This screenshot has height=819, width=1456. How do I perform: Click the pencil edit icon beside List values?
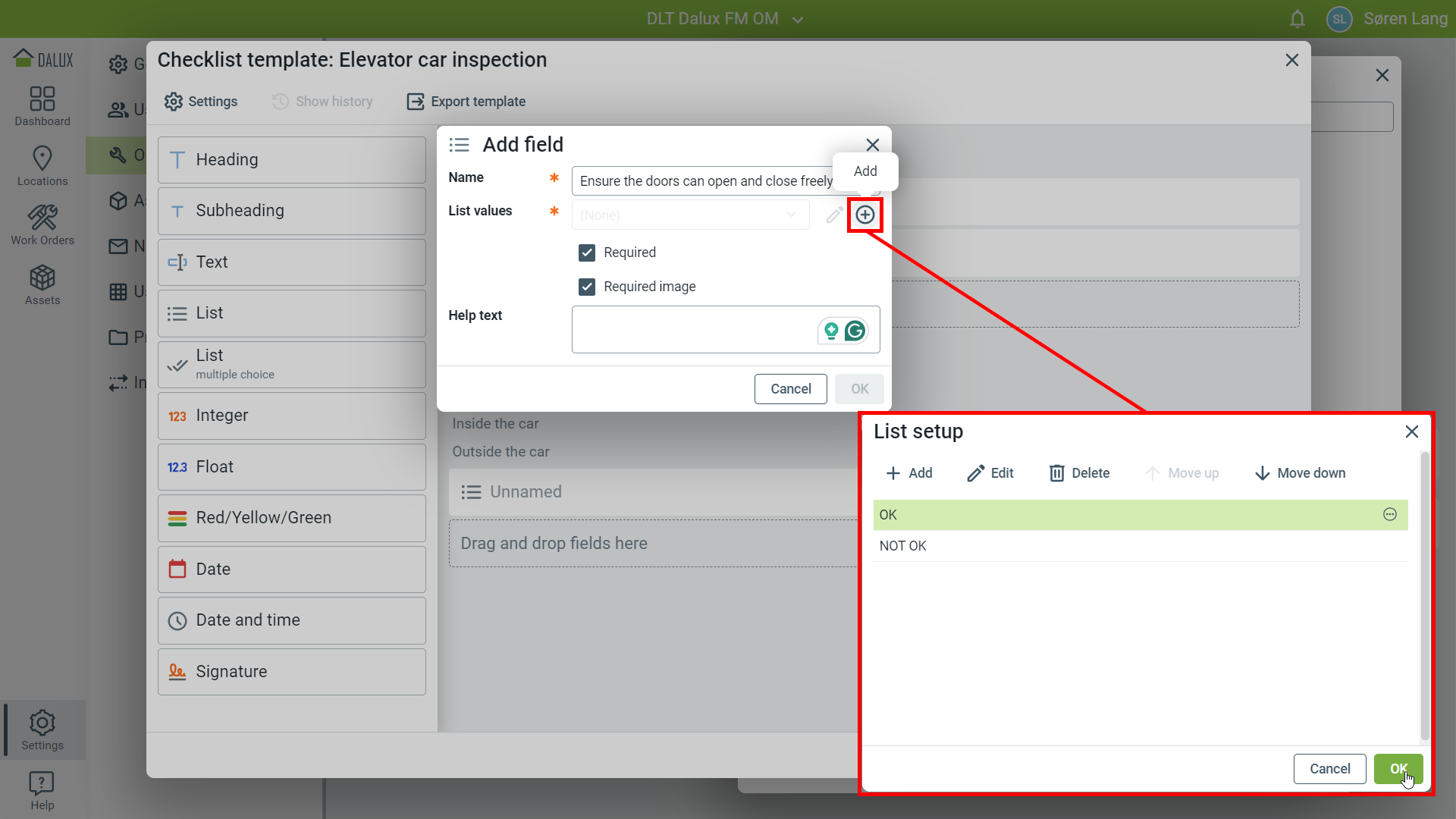coord(833,215)
